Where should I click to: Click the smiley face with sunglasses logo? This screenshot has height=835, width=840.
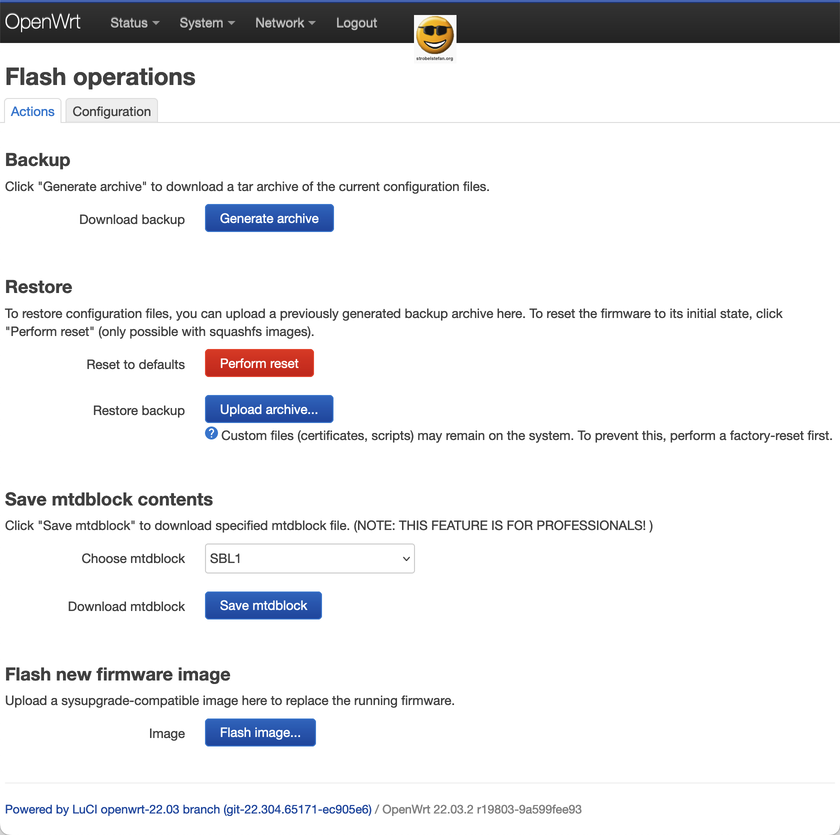[x=434, y=35]
